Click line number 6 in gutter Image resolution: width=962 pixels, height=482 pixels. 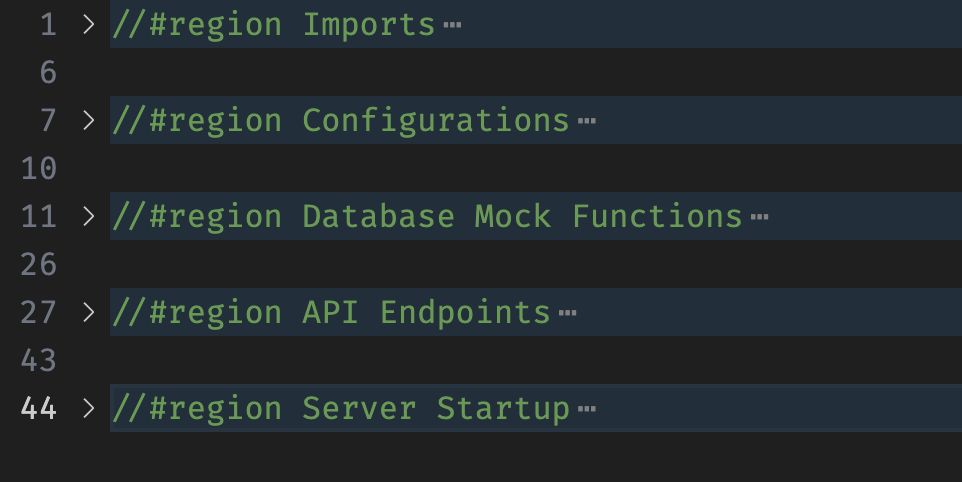(48, 72)
